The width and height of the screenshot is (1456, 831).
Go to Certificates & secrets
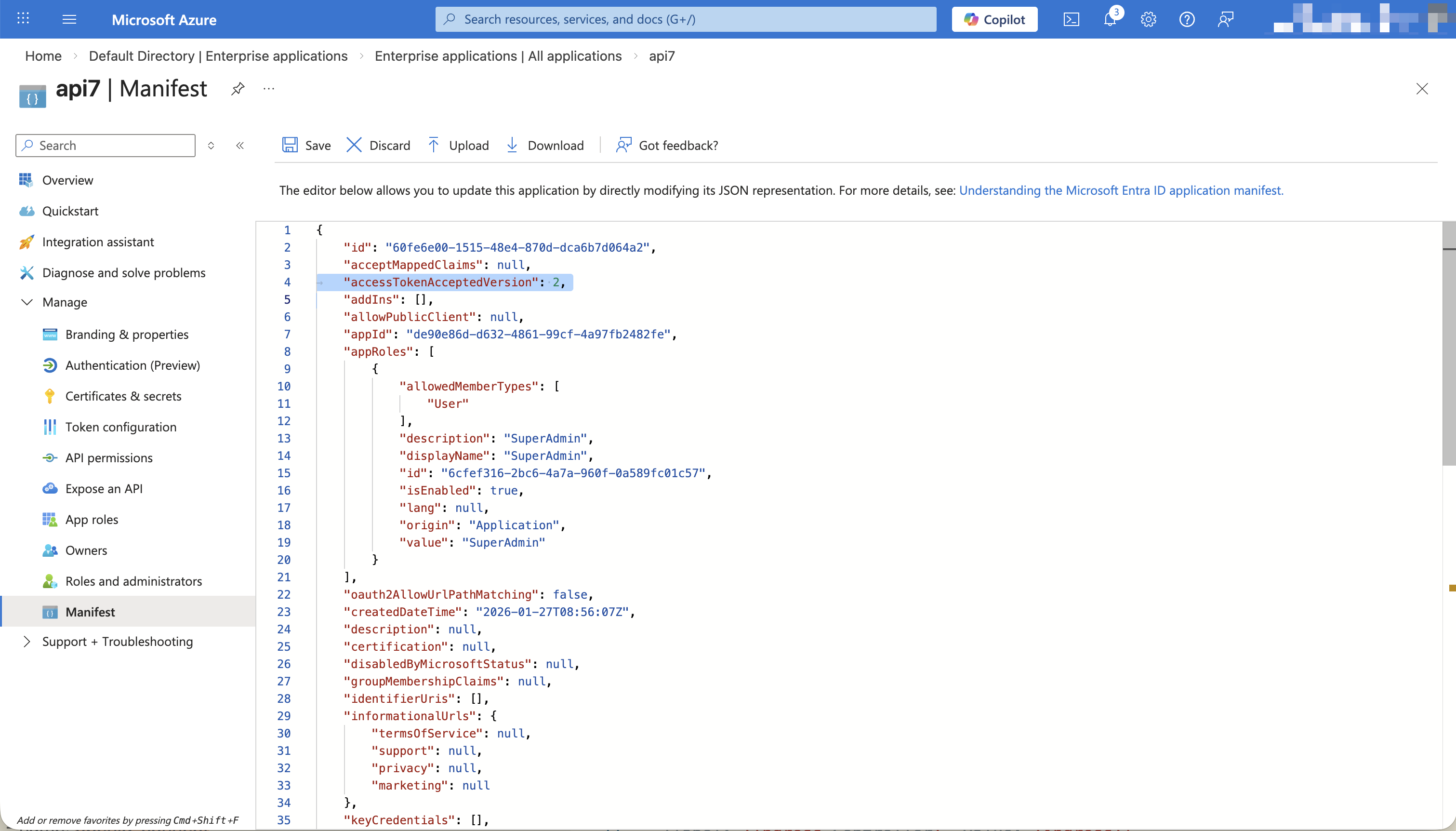click(123, 396)
